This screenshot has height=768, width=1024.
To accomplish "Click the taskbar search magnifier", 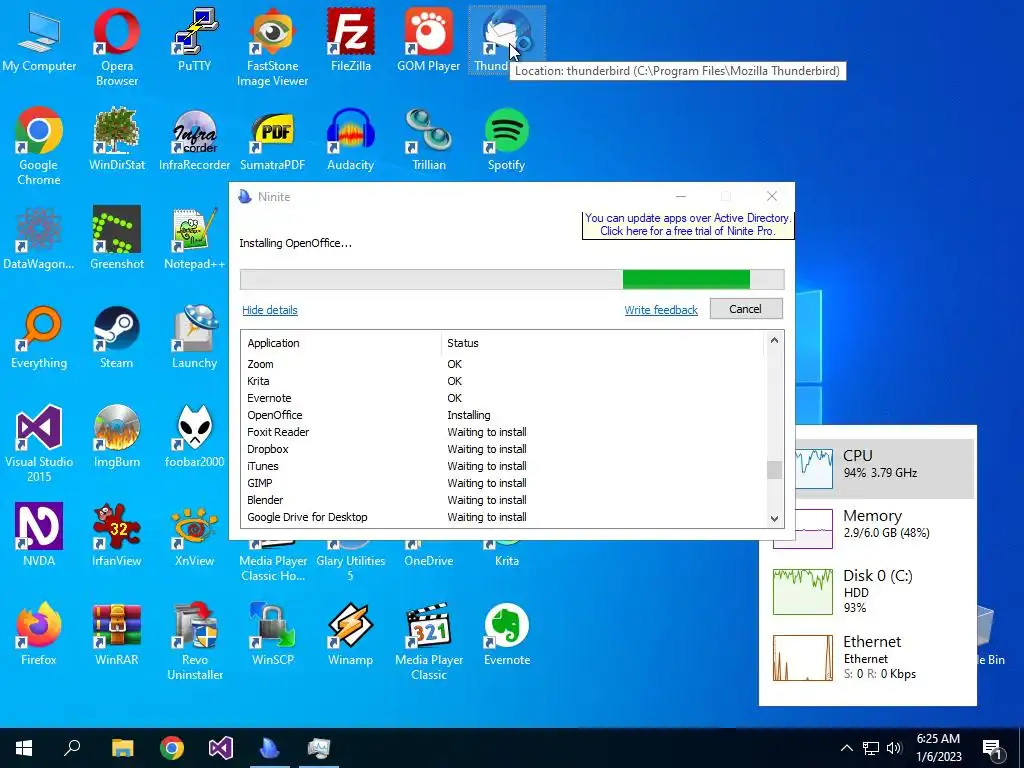I will (x=72, y=748).
